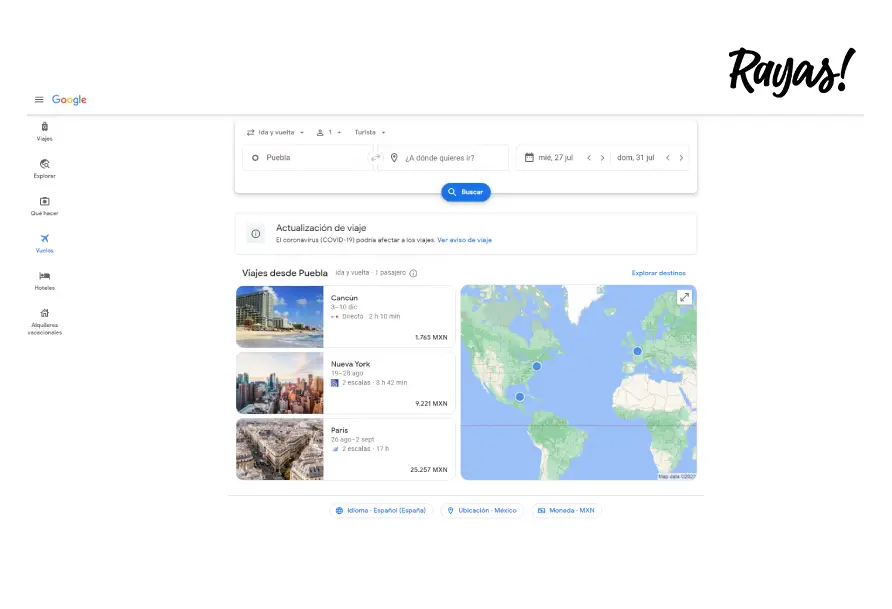Move the return date one day later
Viewport: 892px width, 609px height.
[x=681, y=158]
